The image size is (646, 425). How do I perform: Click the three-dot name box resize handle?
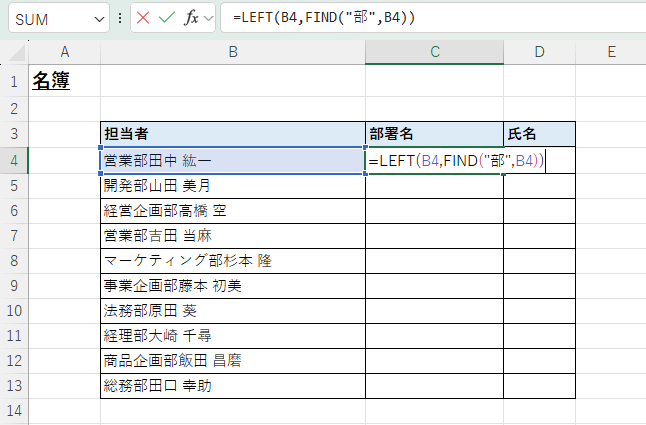121,19
